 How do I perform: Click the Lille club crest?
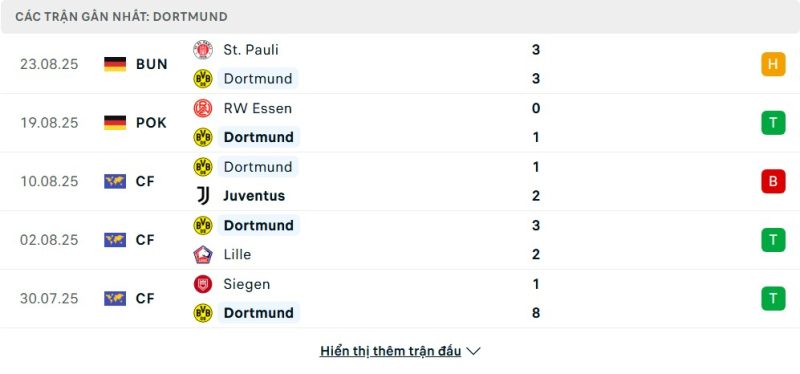(x=203, y=255)
